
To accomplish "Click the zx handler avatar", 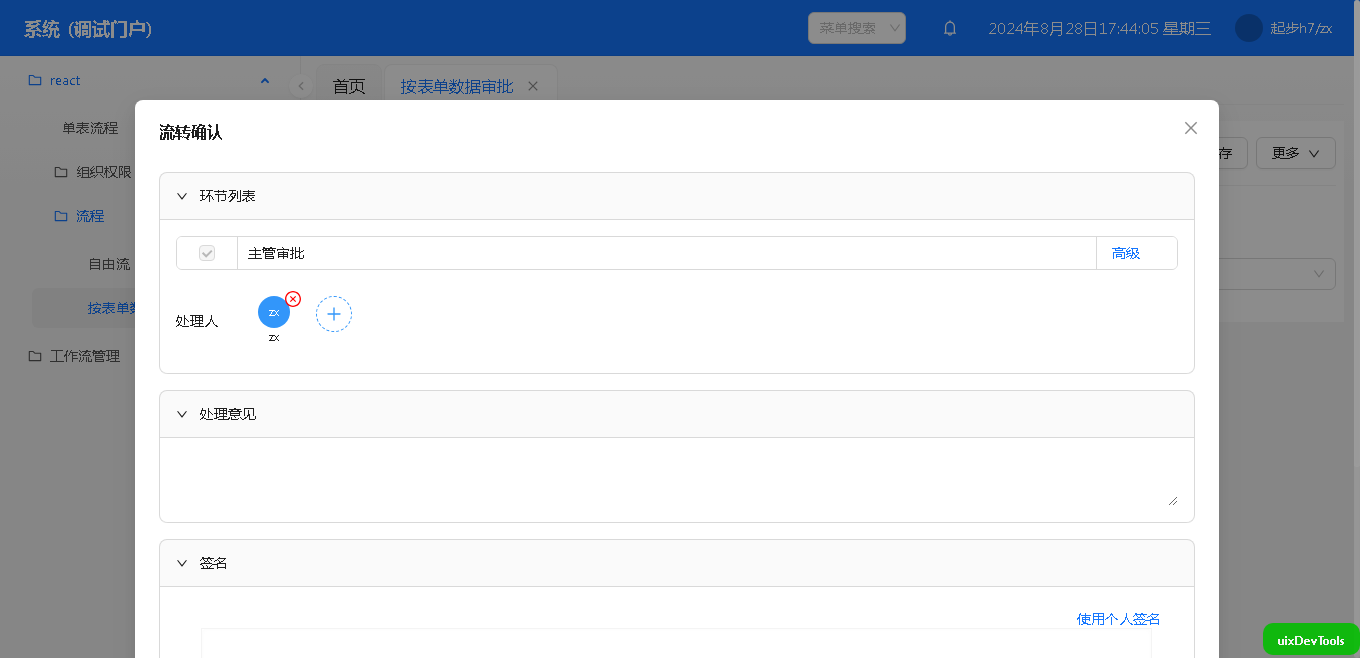I will (x=274, y=312).
